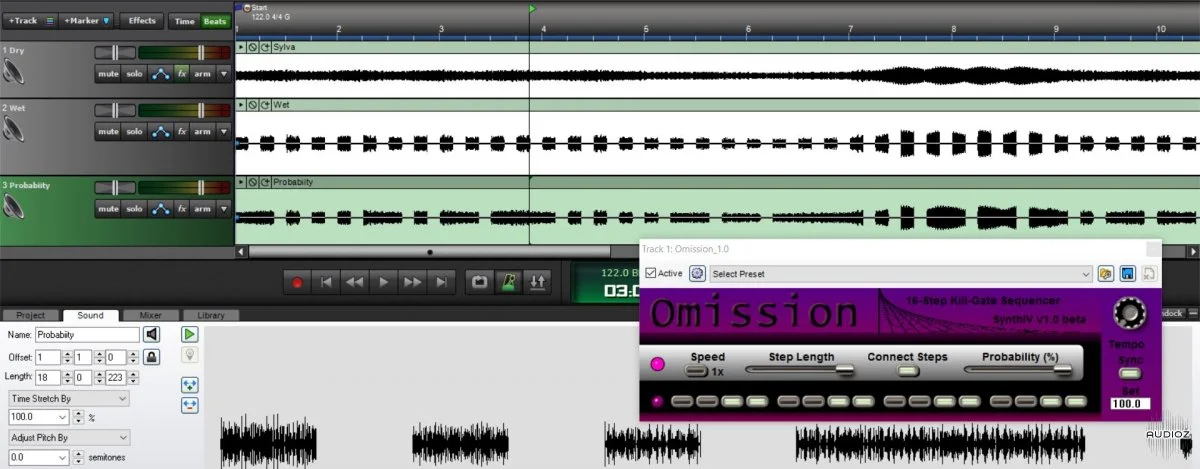Image resolution: width=1200 pixels, height=469 pixels.
Task: Toggle automation on the 2 Wet track
Action: point(160,131)
